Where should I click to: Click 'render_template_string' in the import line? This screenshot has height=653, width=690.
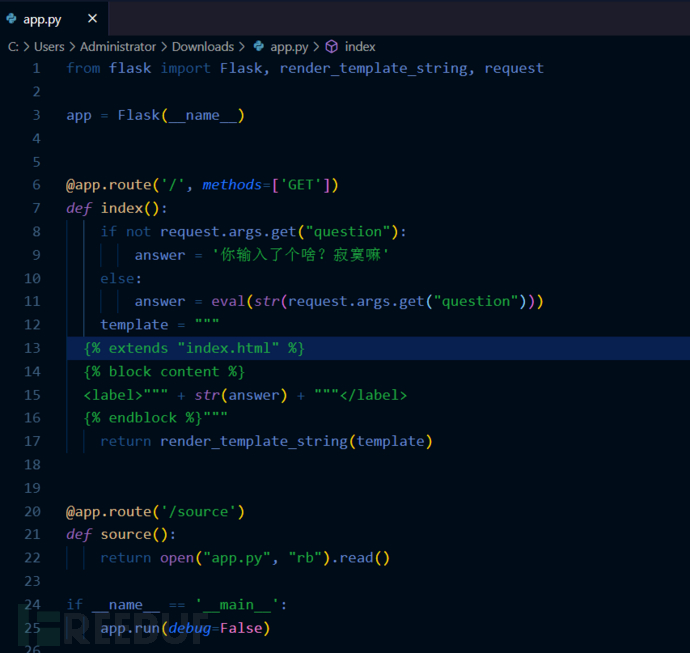coord(374,68)
